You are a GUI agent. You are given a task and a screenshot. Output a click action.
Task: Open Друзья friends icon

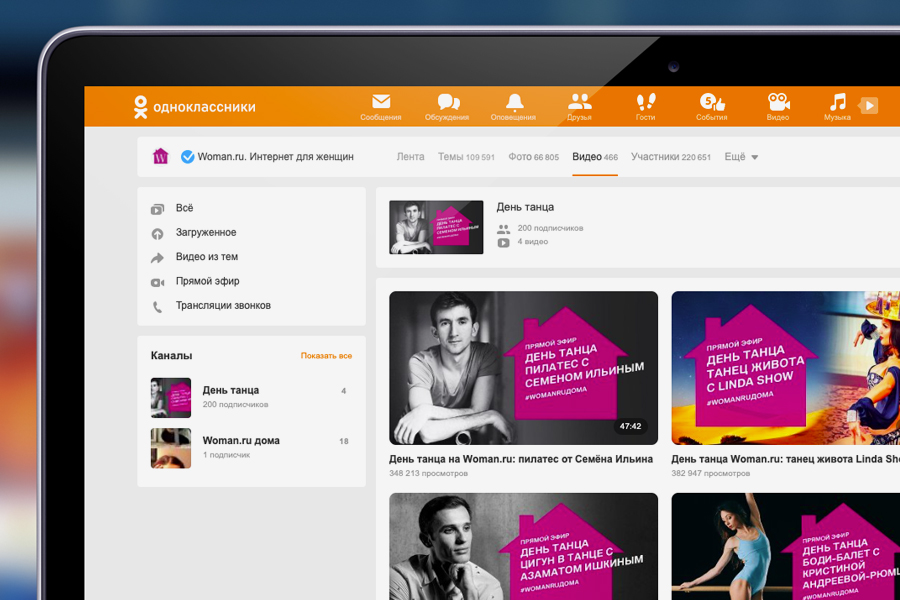coord(579,102)
